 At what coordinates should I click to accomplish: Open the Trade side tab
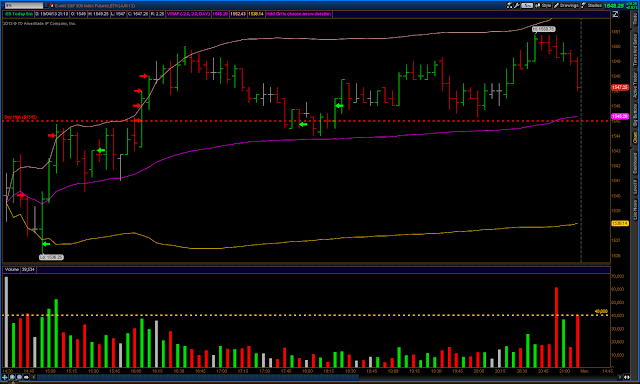tap(635, 18)
